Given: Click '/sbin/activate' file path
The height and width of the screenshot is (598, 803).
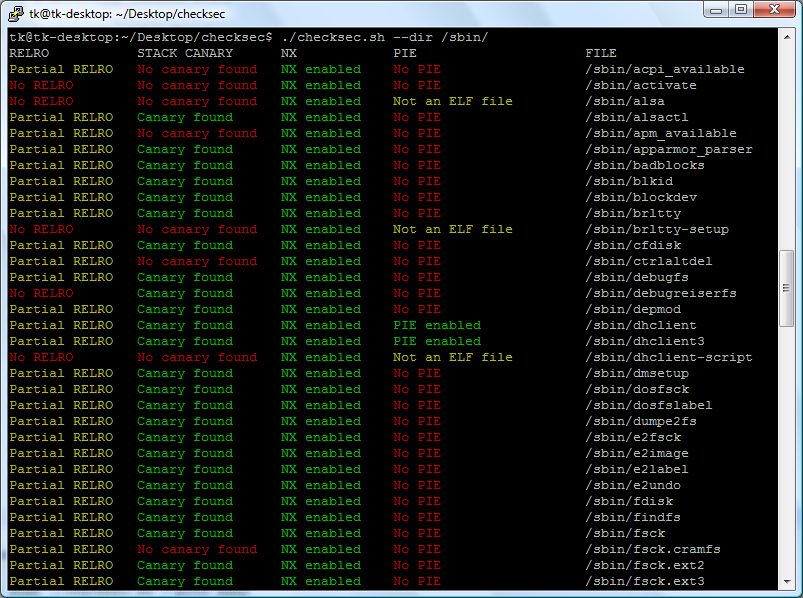Looking at the screenshot, I should [641, 85].
